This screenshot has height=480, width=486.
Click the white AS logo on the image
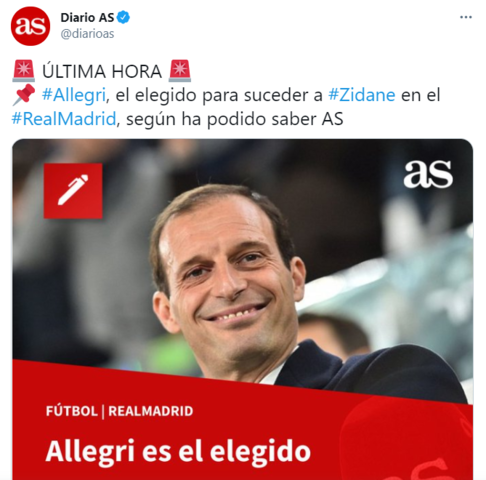(x=428, y=174)
